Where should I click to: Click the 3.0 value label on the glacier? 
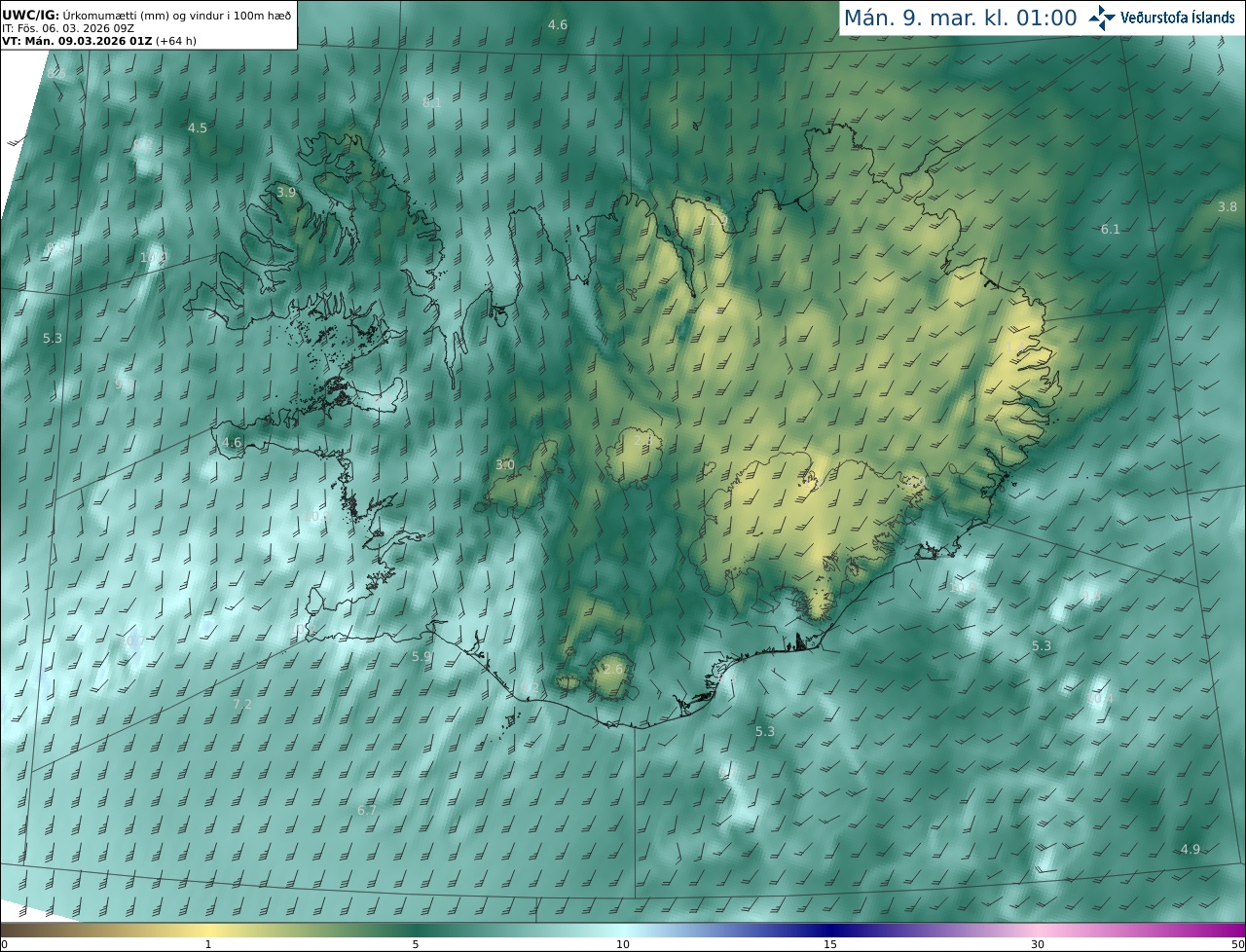pos(504,465)
